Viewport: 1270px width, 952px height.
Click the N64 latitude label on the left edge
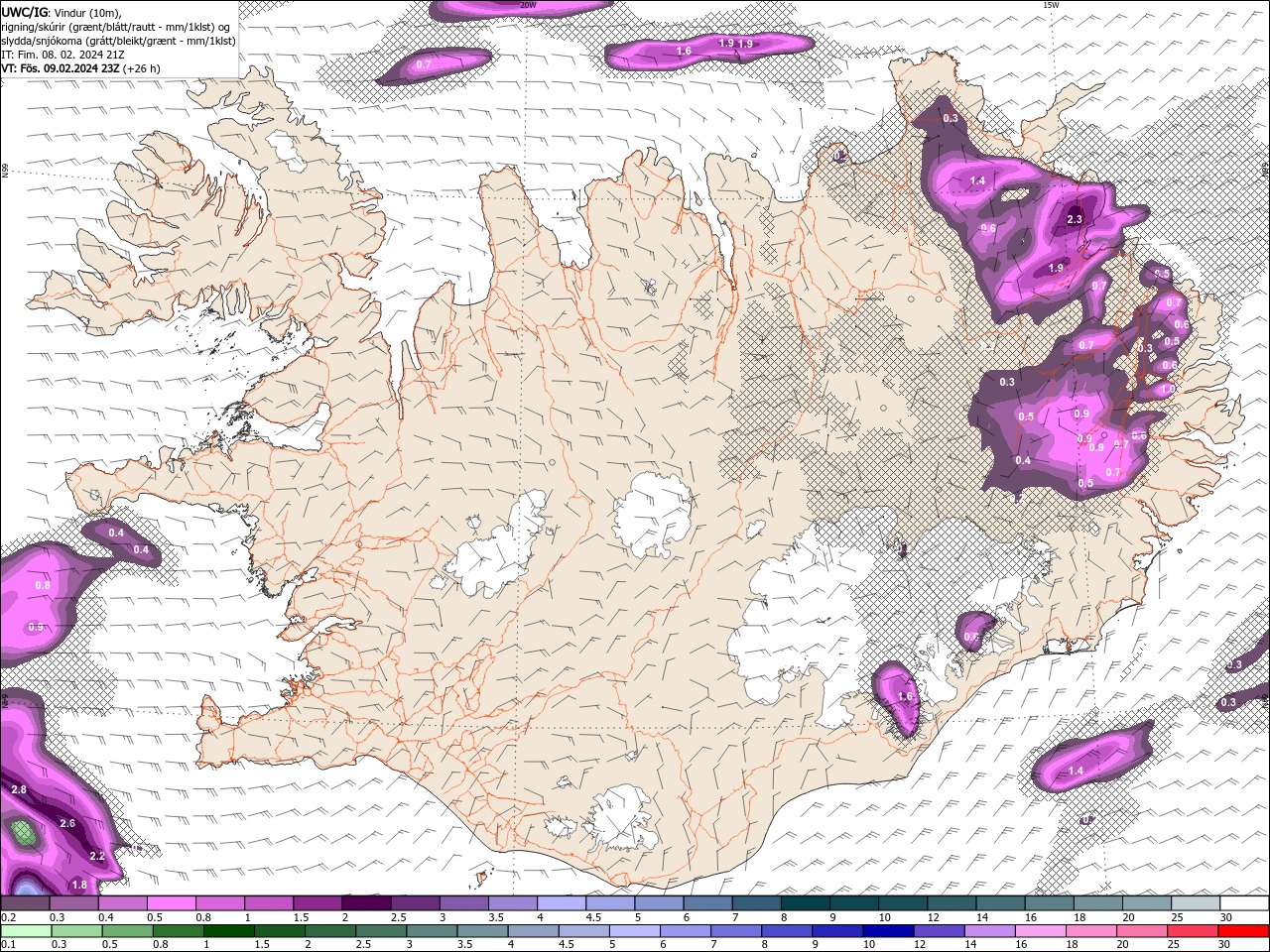(4, 700)
